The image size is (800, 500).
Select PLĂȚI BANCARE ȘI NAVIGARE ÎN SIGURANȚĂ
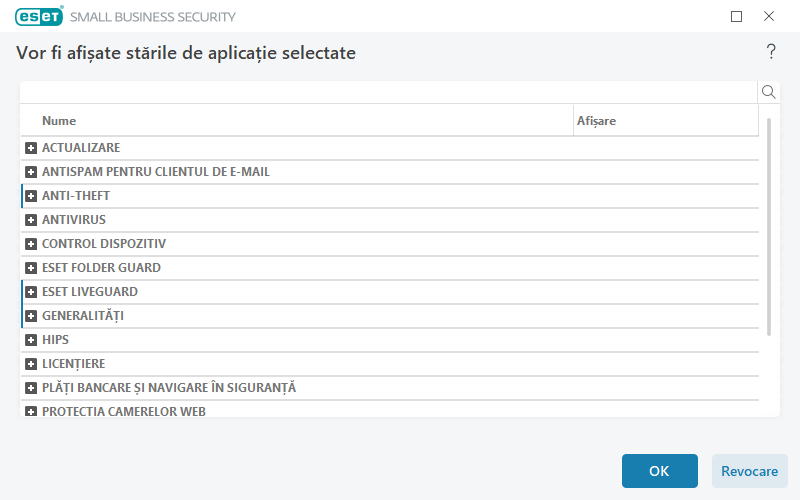pyautogui.click(x=169, y=388)
